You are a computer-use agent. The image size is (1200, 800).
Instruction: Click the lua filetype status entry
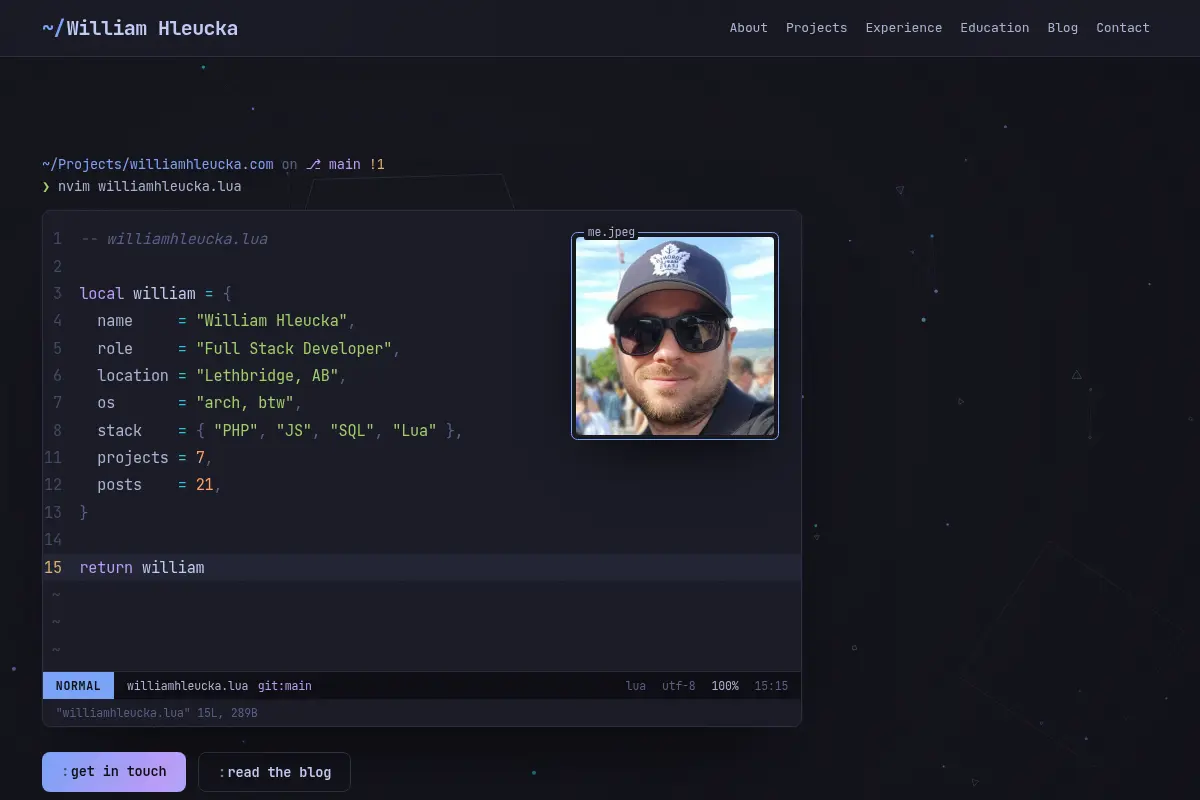point(636,686)
